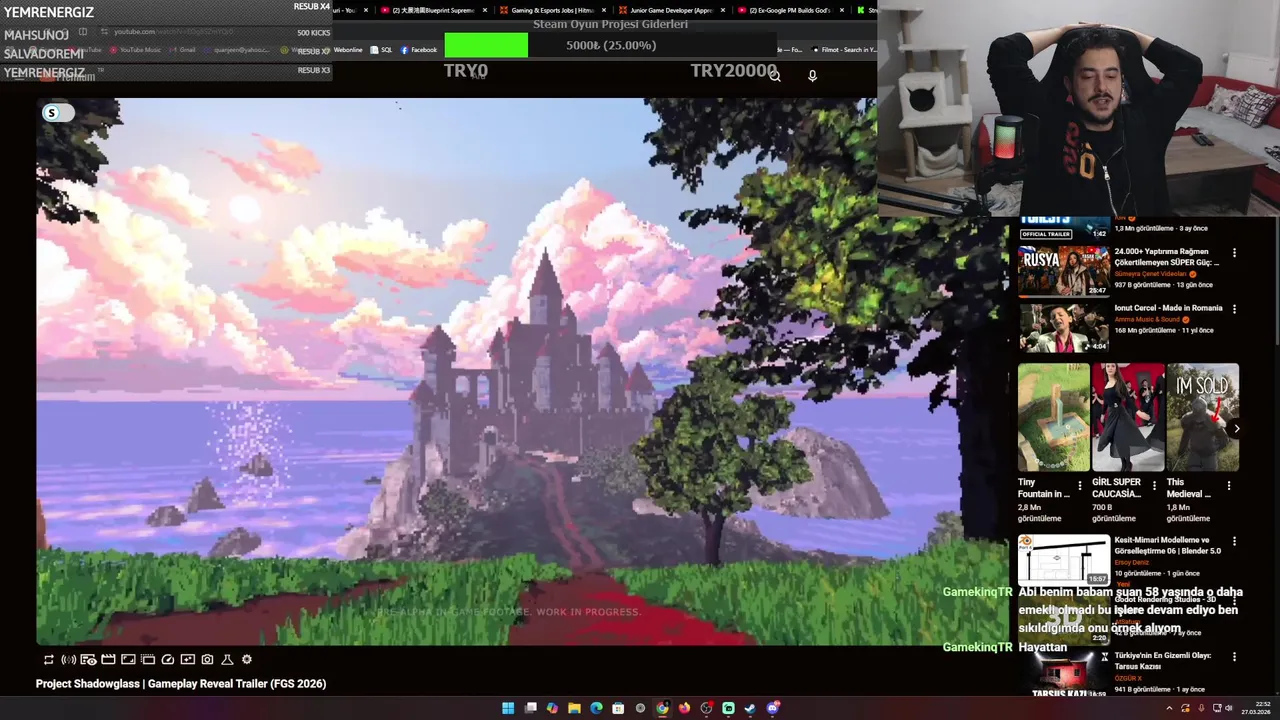Open the playback speed gauge icon
The width and height of the screenshot is (1280, 720).
(168, 660)
